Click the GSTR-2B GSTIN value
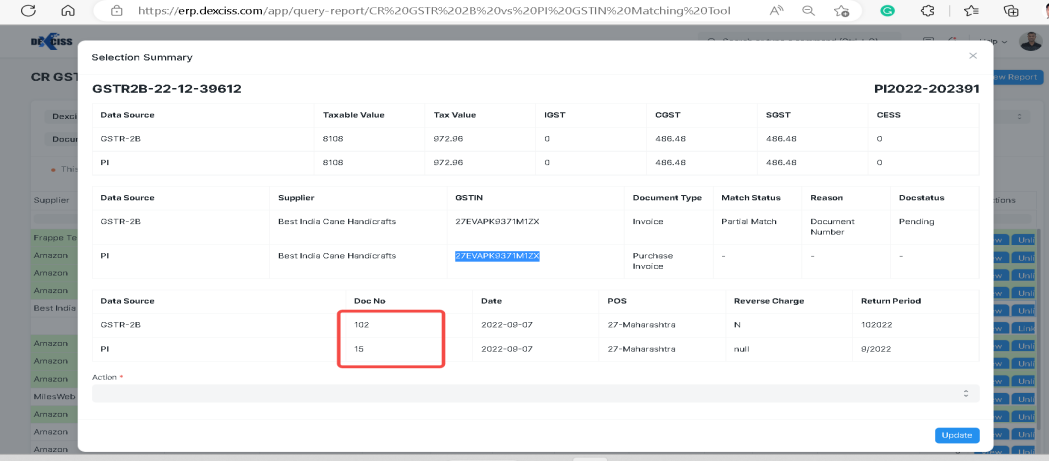 497,221
